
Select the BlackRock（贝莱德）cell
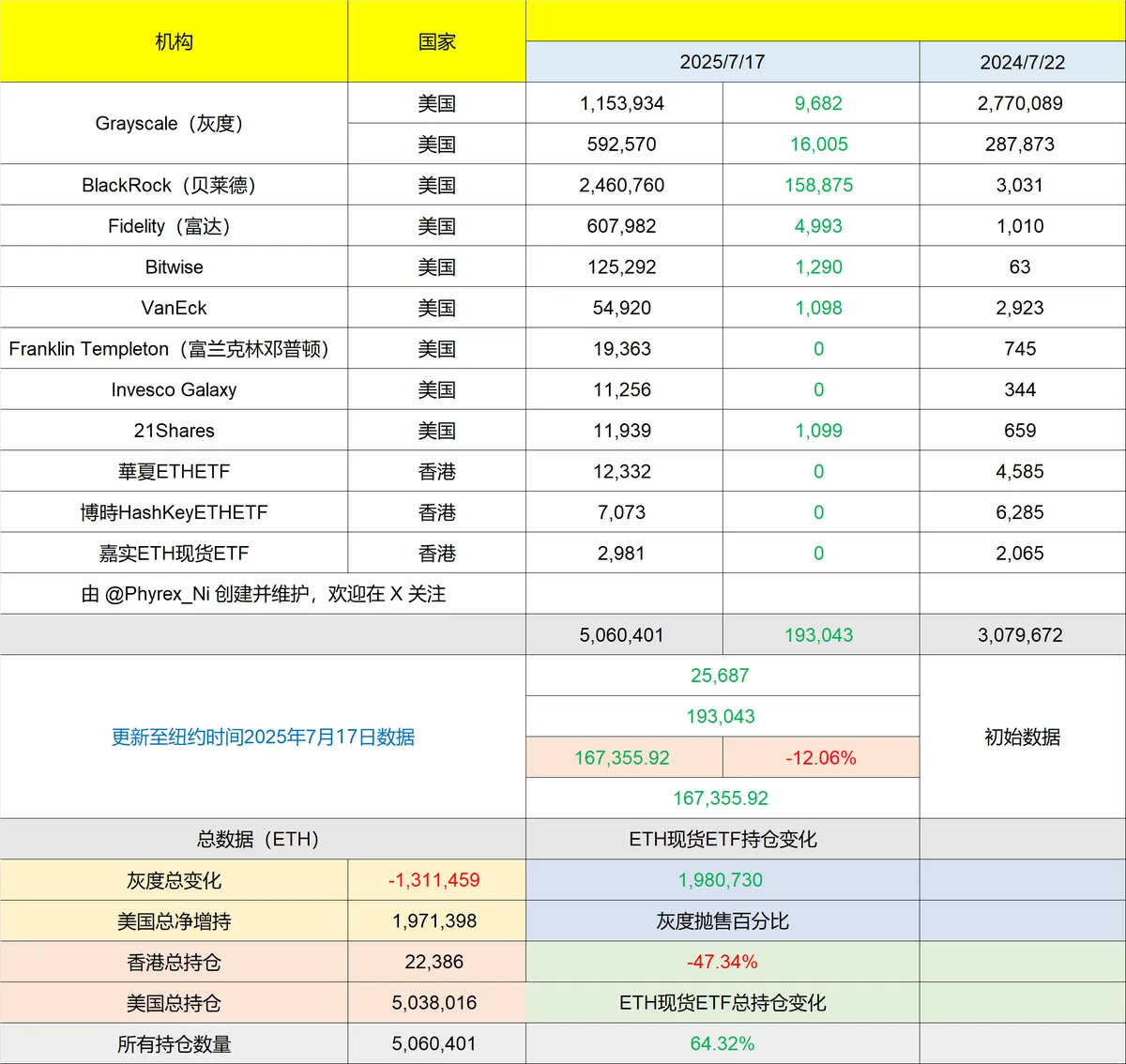click(175, 185)
